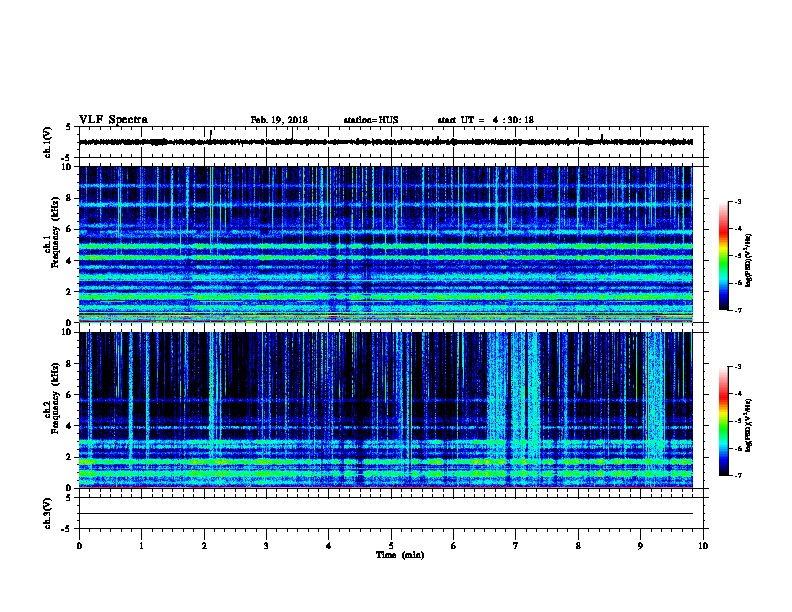The image size is (792, 612).
Task: Click the ch.2 colorbar log(PSD) units label
Action: click(x=749, y=425)
